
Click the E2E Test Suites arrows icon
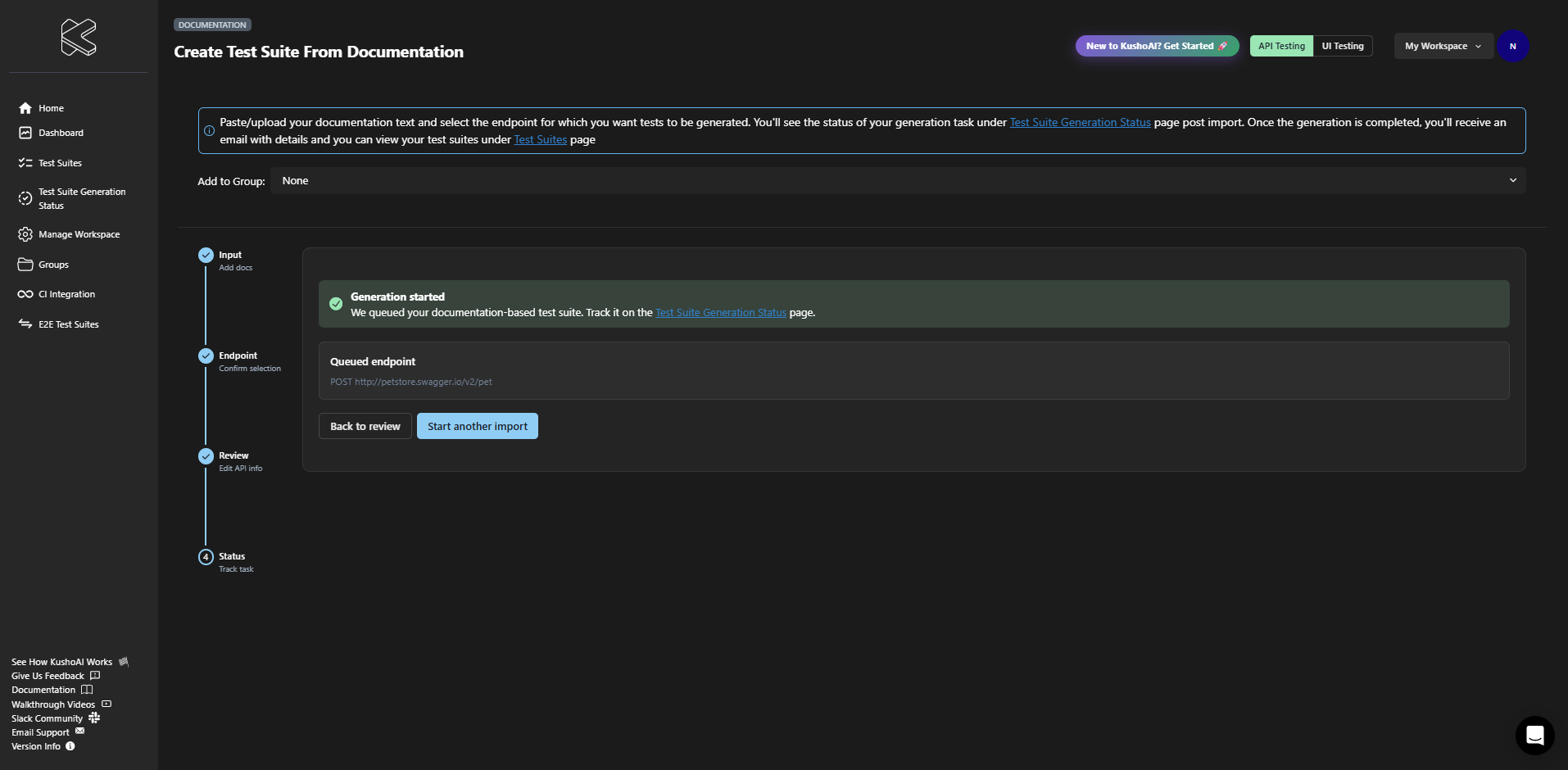(25, 324)
